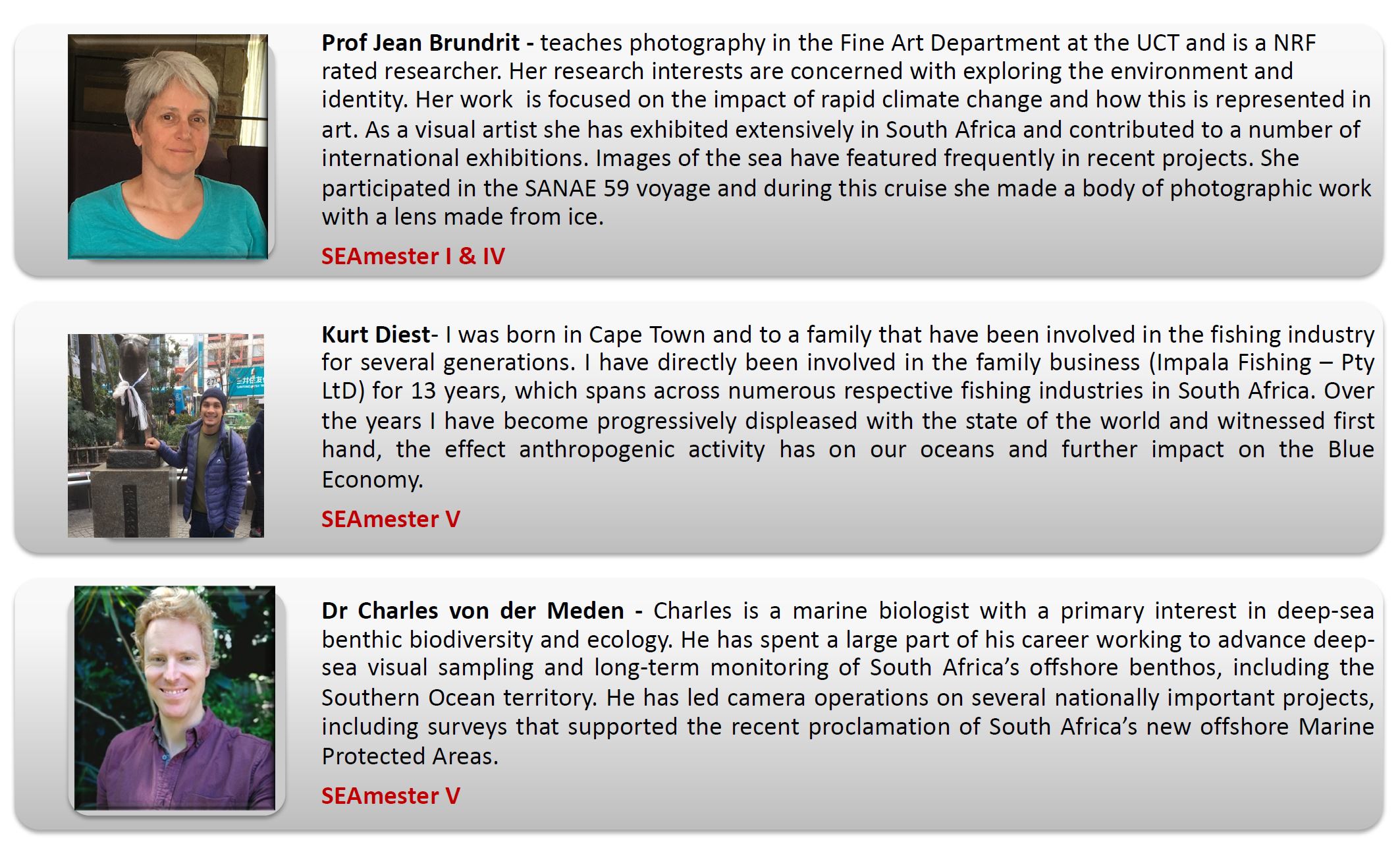Viewport: 1400px width, 846px height.
Task: Click 'anthropogenic activity' in Kurt's paragraph
Action: (x=642, y=450)
